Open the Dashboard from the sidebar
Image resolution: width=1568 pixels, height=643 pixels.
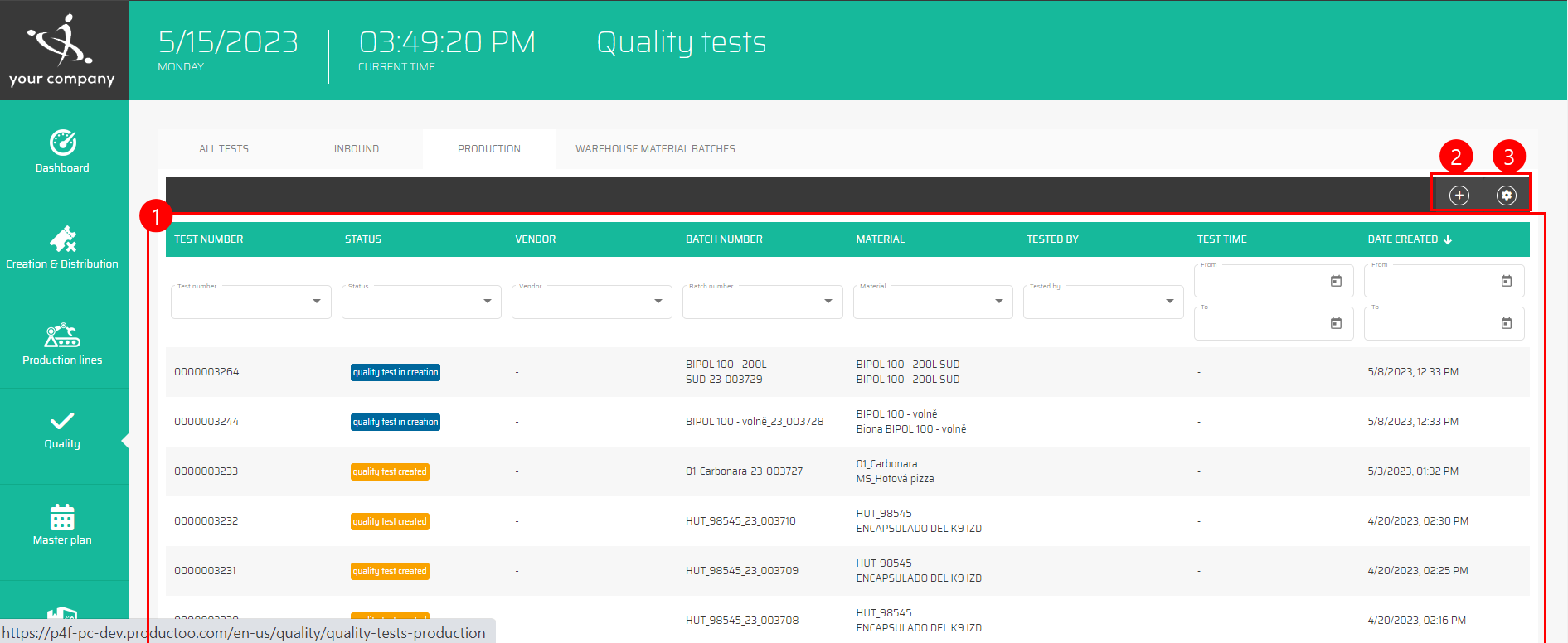tap(63, 151)
